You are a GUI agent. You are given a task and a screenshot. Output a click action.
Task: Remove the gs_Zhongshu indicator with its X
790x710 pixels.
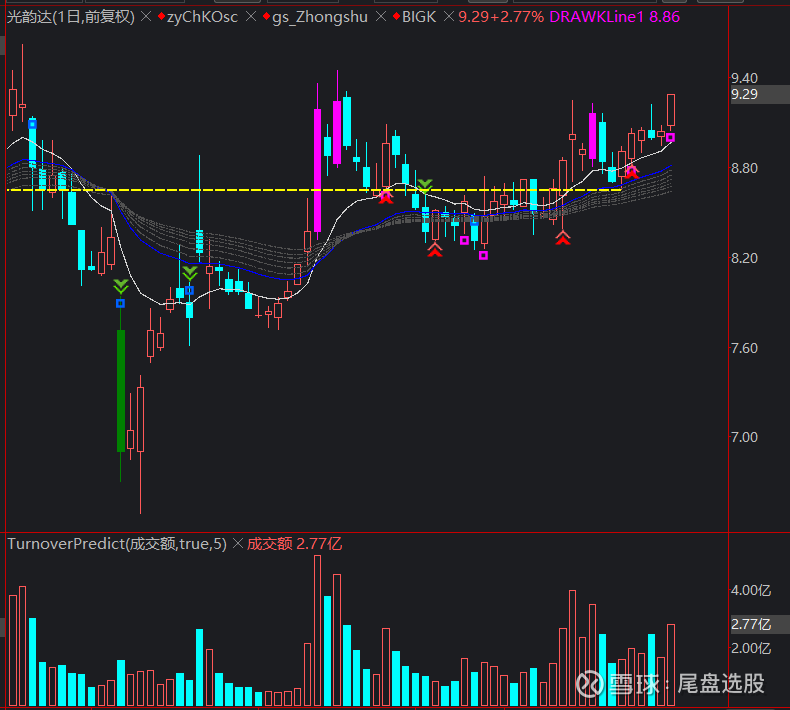pos(381,17)
